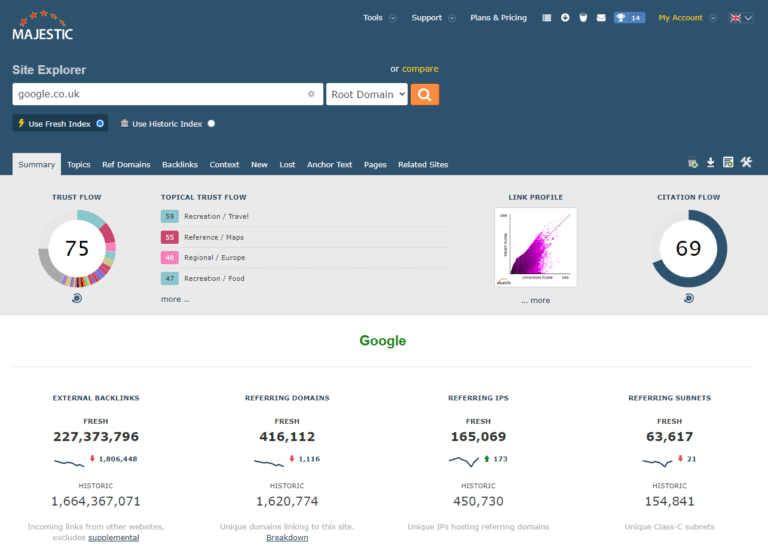Click the history icon below Citation Flow
Viewport: 768px width, 548px height.
[x=689, y=298]
